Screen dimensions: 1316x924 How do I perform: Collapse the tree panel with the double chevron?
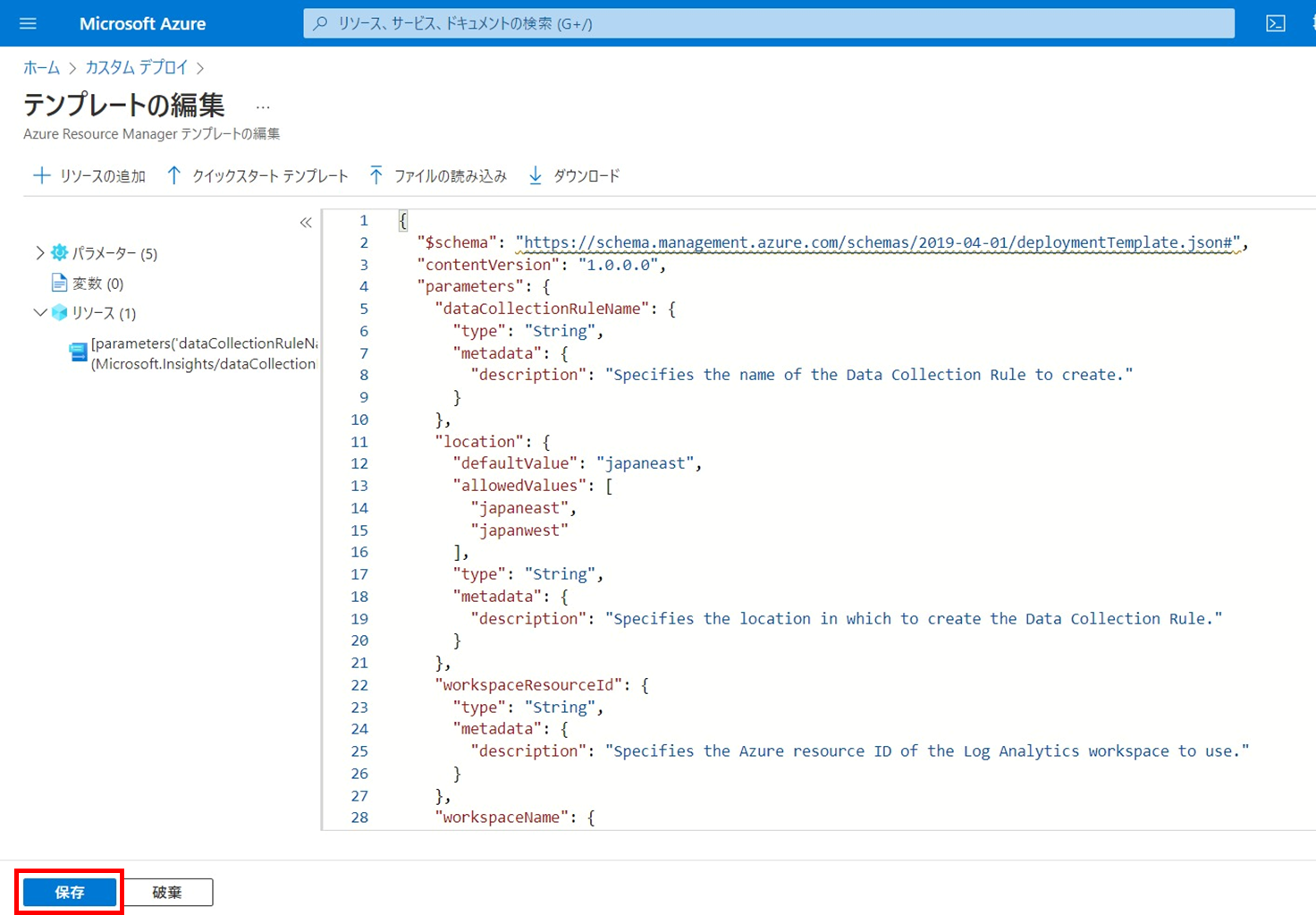(x=306, y=223)
